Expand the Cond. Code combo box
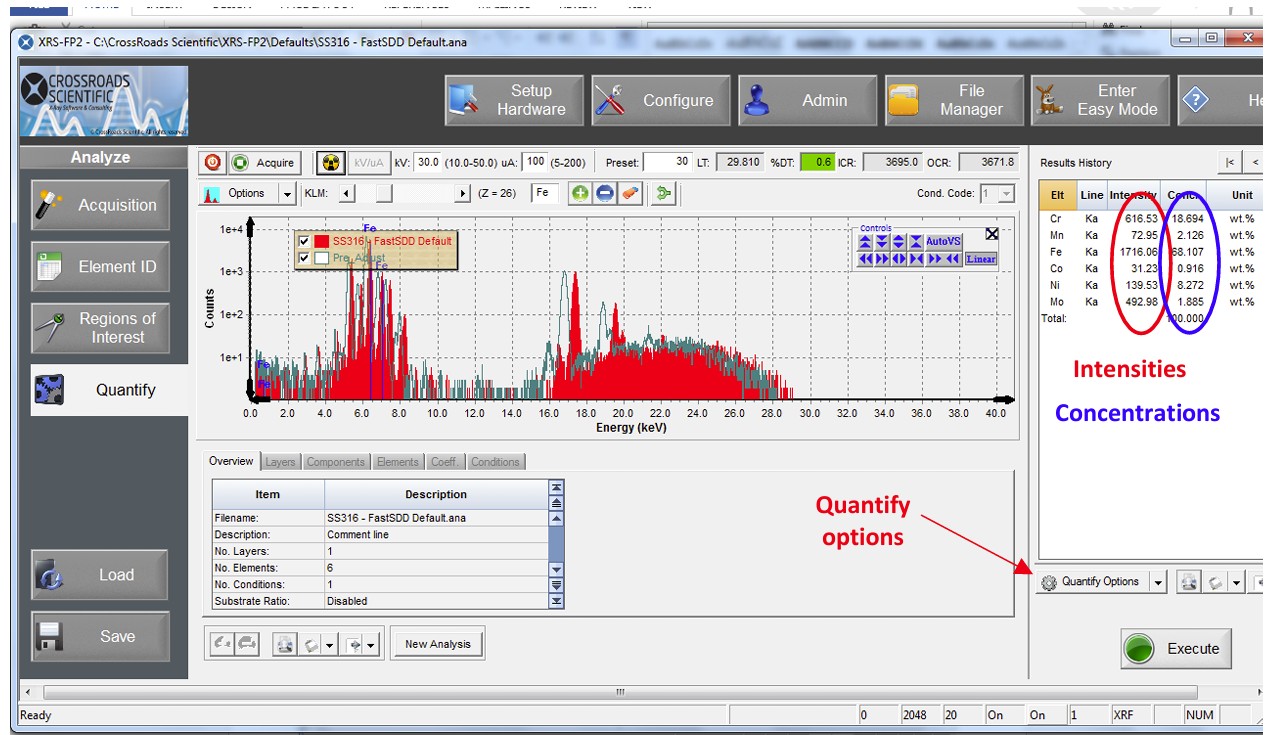This screenshot has width=1266, height=735. point(1006,194)
